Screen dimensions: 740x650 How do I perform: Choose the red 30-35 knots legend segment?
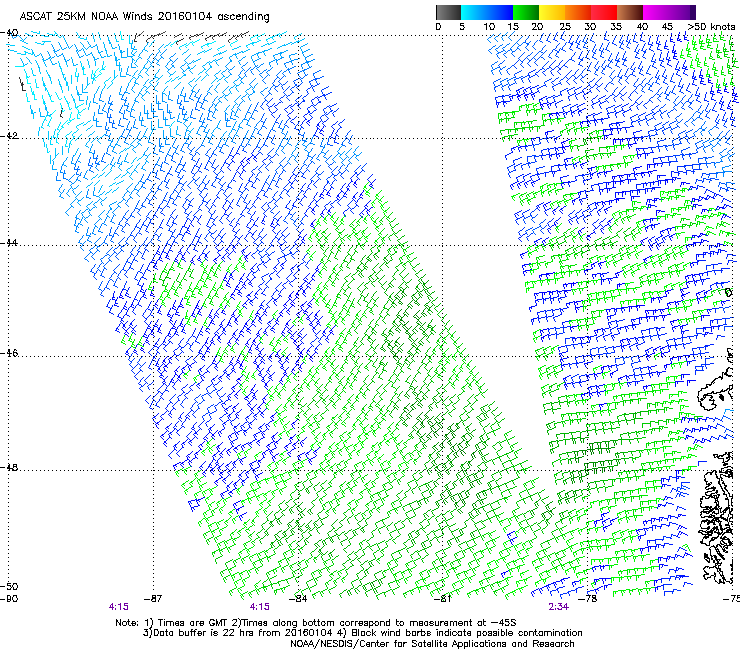coord(604,12)
